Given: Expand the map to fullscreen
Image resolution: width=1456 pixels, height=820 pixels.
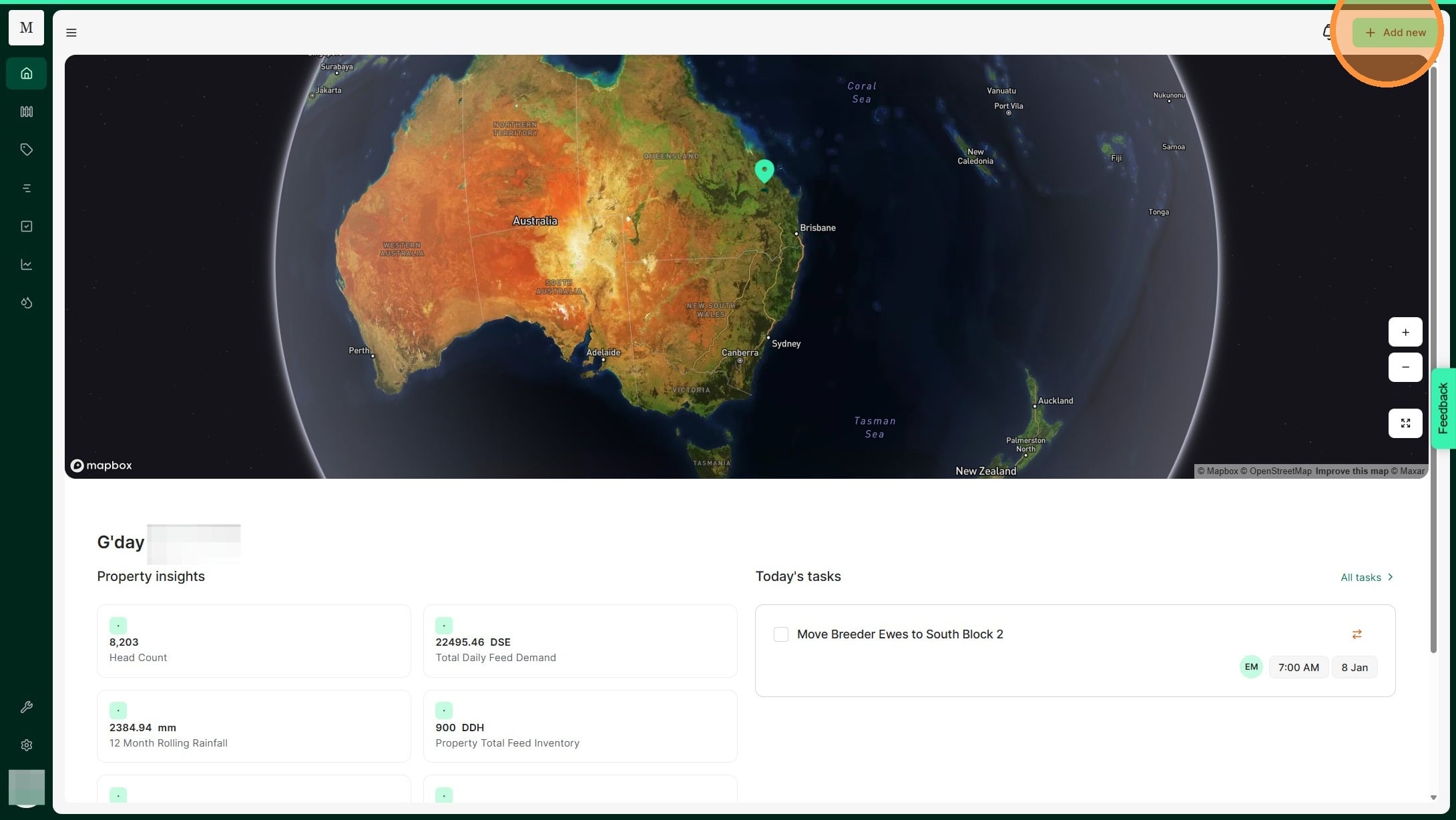Looking at the screenshot, I should [x=1405, y=423].
